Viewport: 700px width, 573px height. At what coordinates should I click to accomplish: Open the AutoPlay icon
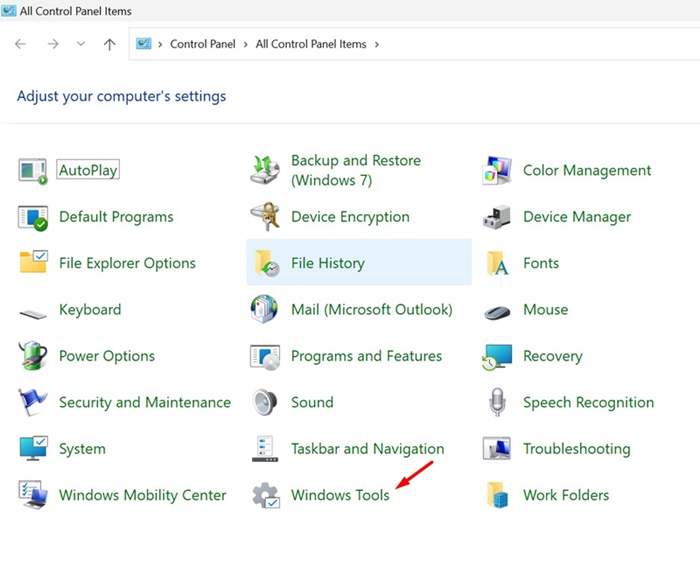click(32, 170)
